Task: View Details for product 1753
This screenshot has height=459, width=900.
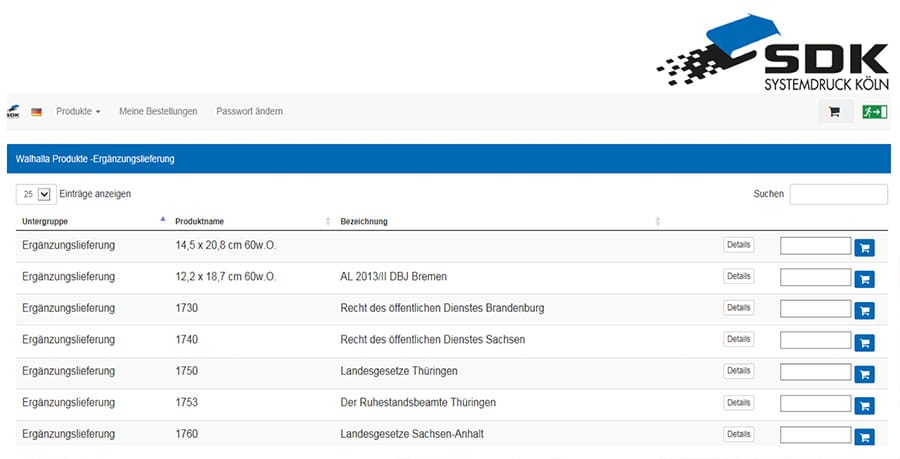Action: click(739, 403)
